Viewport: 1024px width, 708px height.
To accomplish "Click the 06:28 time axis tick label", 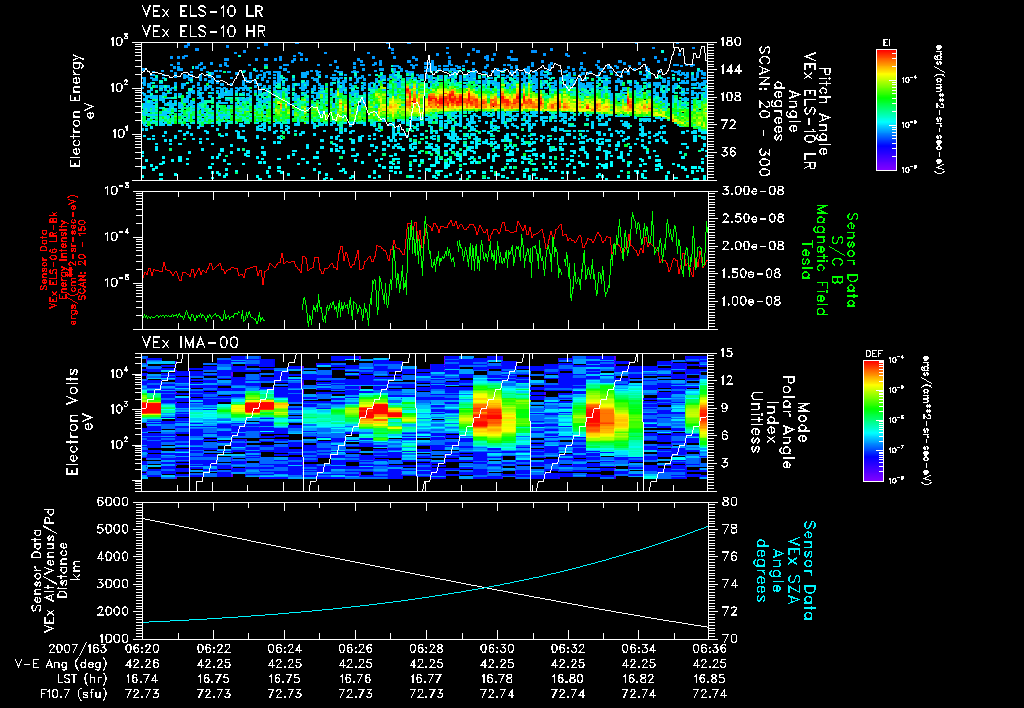I will click(x=426, y=649).
